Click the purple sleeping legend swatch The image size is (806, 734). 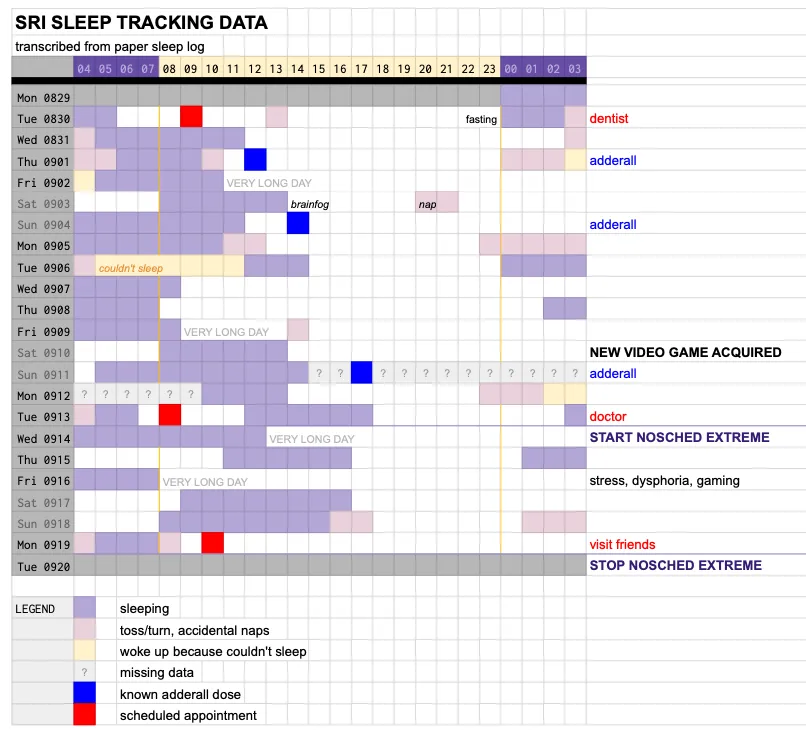[x=85, y=608]
